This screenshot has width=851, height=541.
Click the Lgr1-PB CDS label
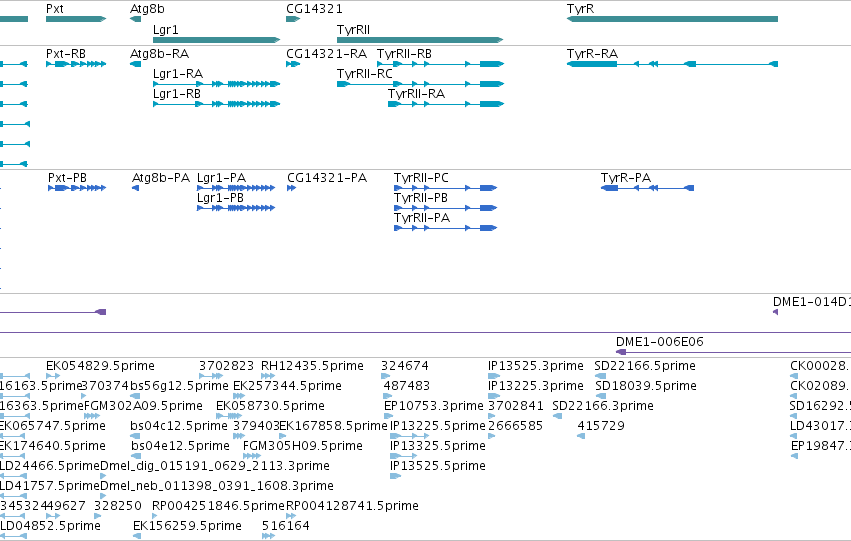(220, 198)
